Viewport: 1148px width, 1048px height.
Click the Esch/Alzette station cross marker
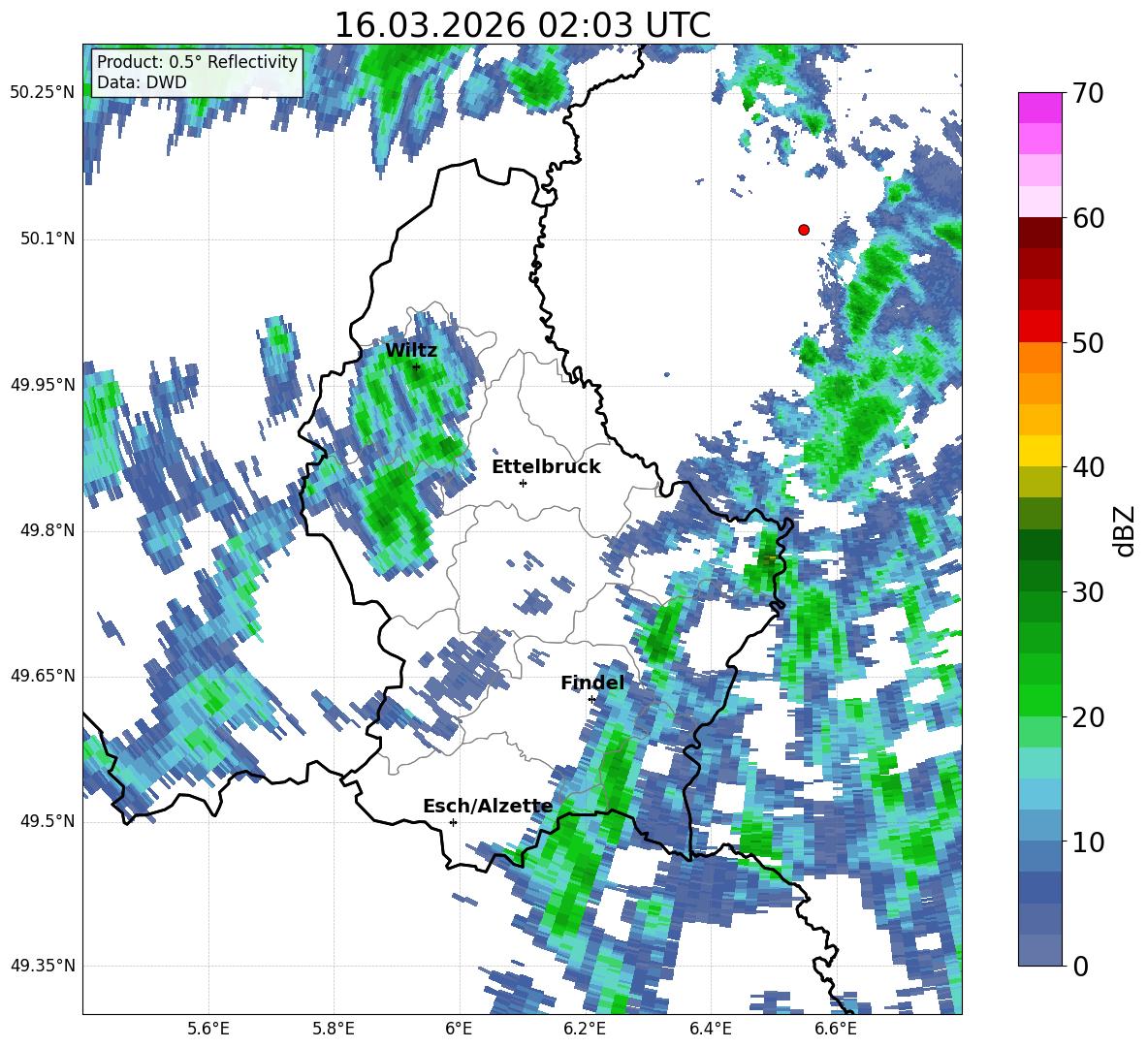click(453, 822)
